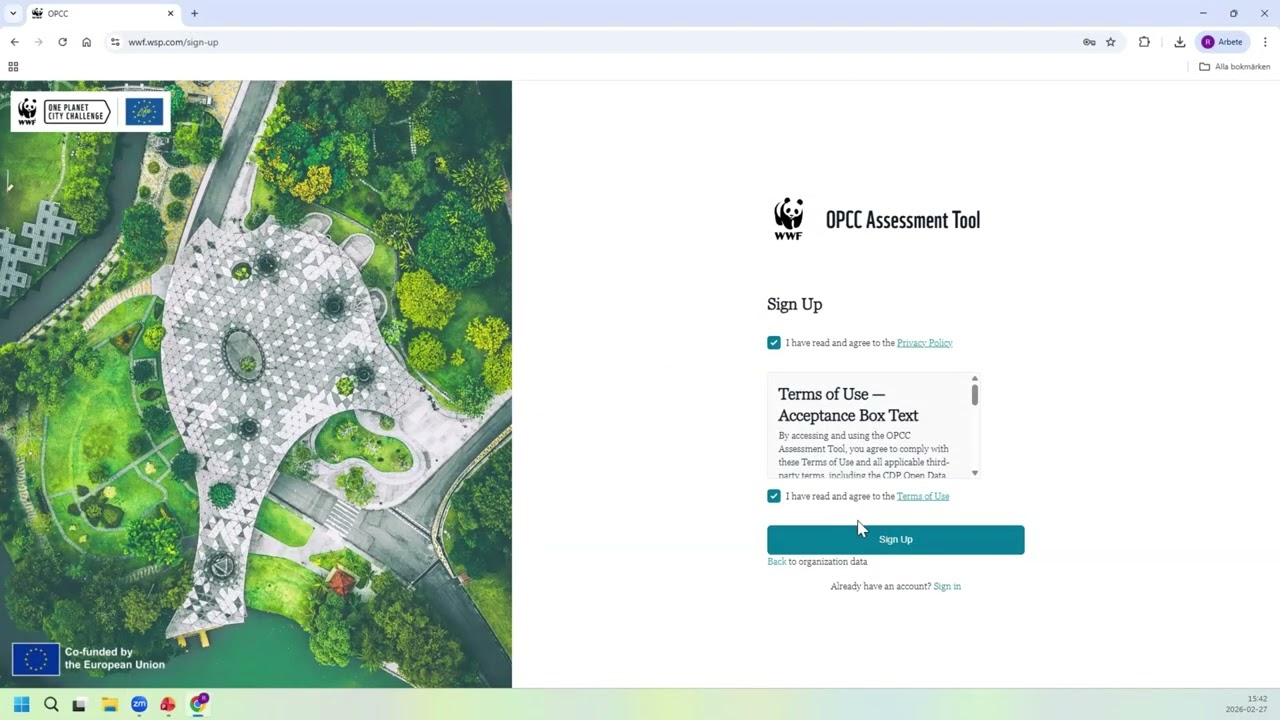Restore down the browser window
This screenshot has height=720, width=1280.
click(x=1234, y=13)
